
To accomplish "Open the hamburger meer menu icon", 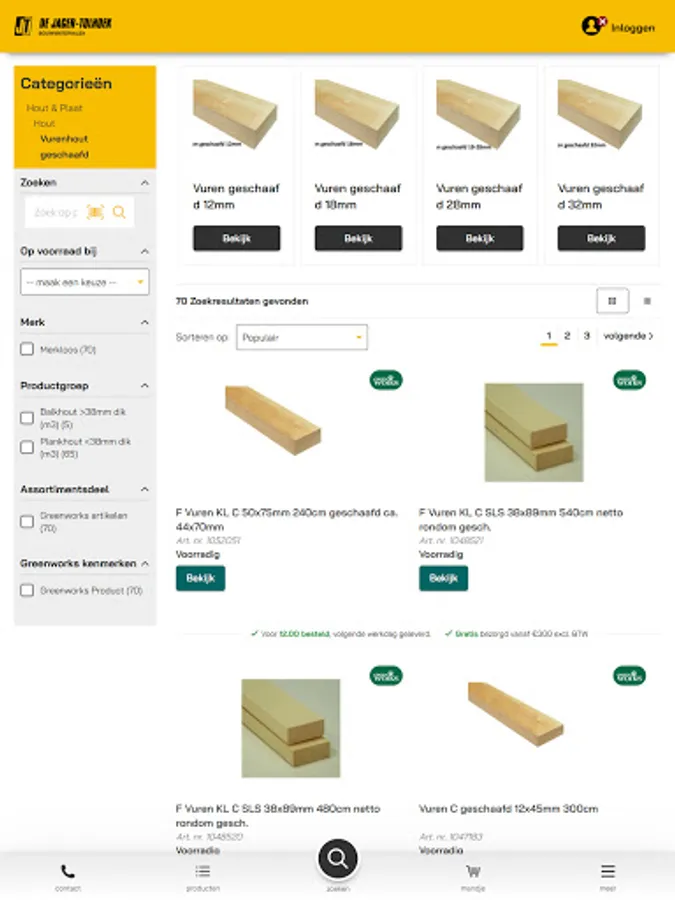I will coord(608,871).
